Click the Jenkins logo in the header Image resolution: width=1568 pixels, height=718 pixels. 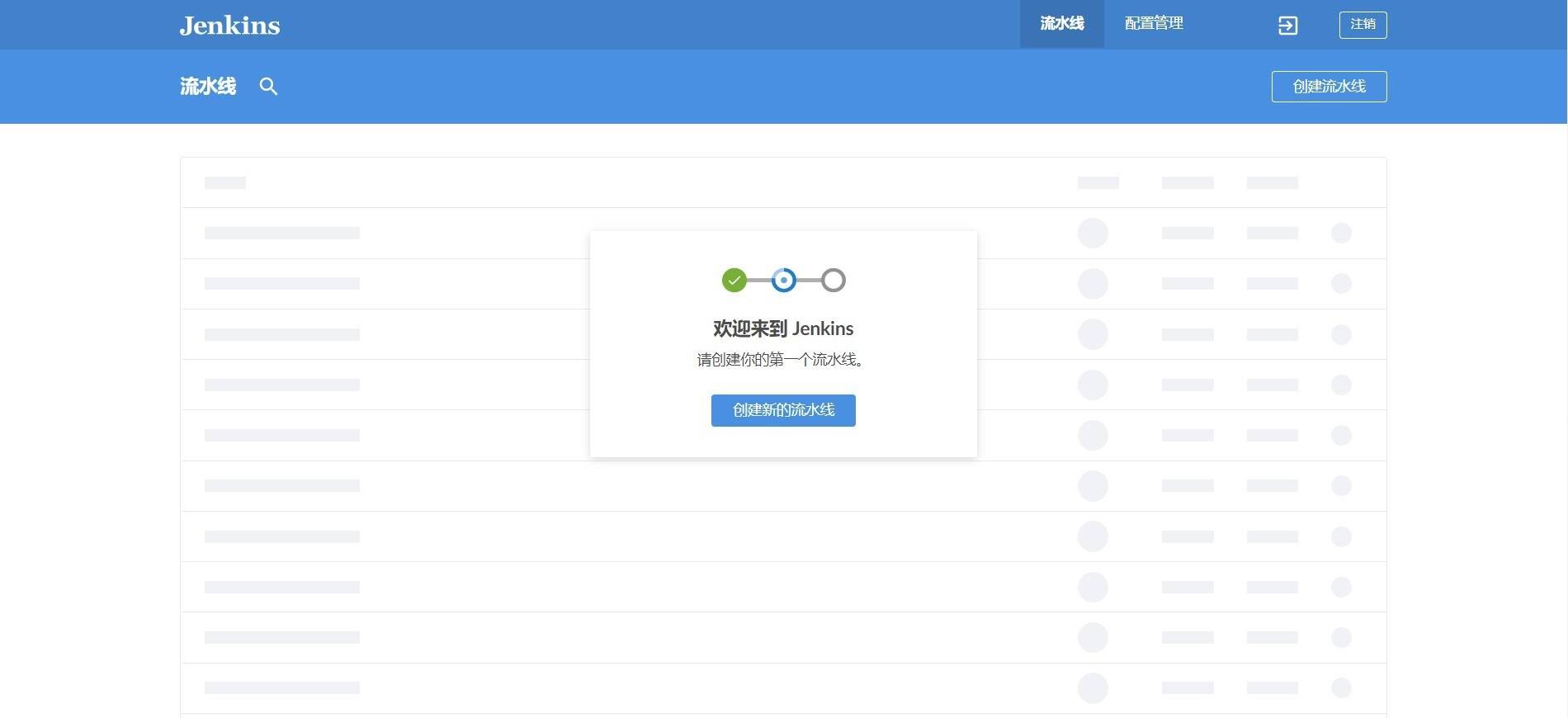(229, 26)
